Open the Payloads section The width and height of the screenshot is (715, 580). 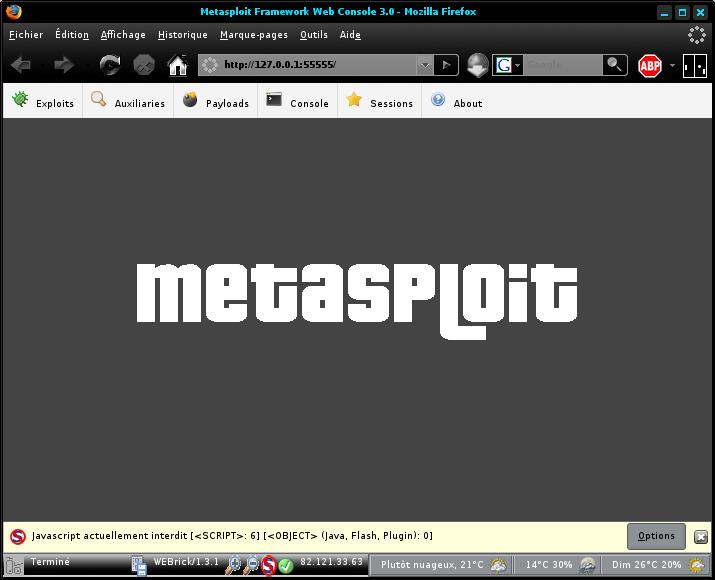click(x=227, y=104)
